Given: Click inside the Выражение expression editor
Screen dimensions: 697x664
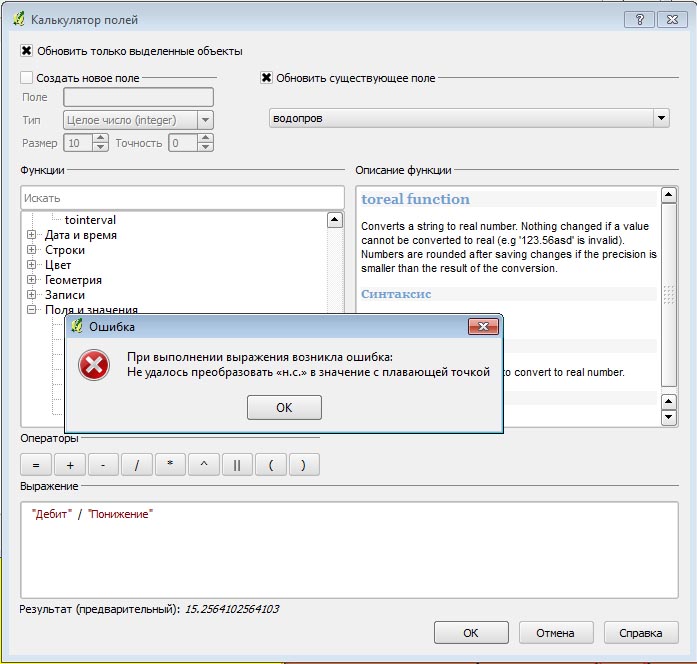Looking at the screenshot, I should [x=349, y=550].
